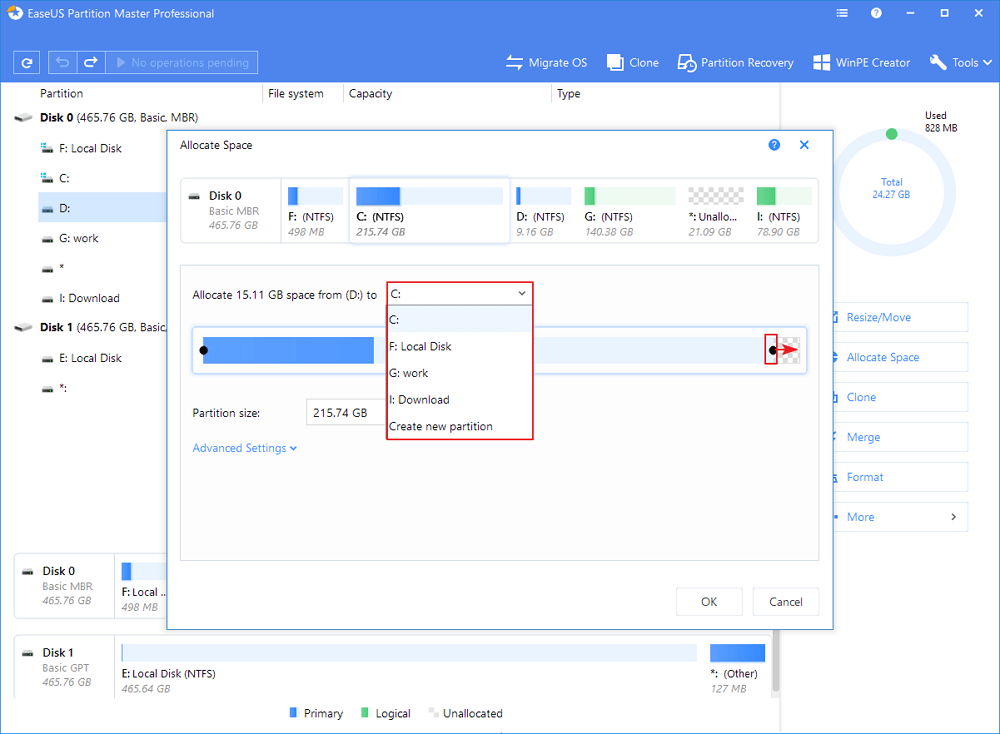Select D: (NTFS) 9.16 GB partition in dialog

pyautogui.click(x=543, y=210)
